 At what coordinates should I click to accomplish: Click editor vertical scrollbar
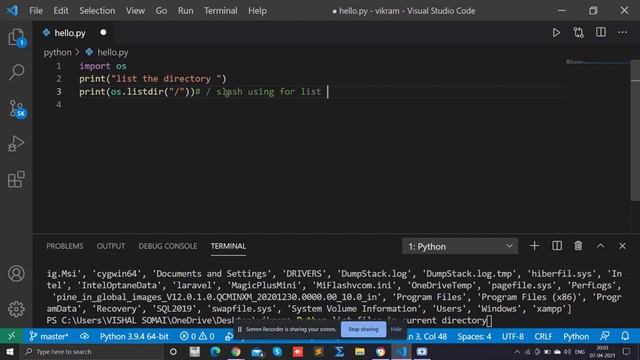[635, 131]
